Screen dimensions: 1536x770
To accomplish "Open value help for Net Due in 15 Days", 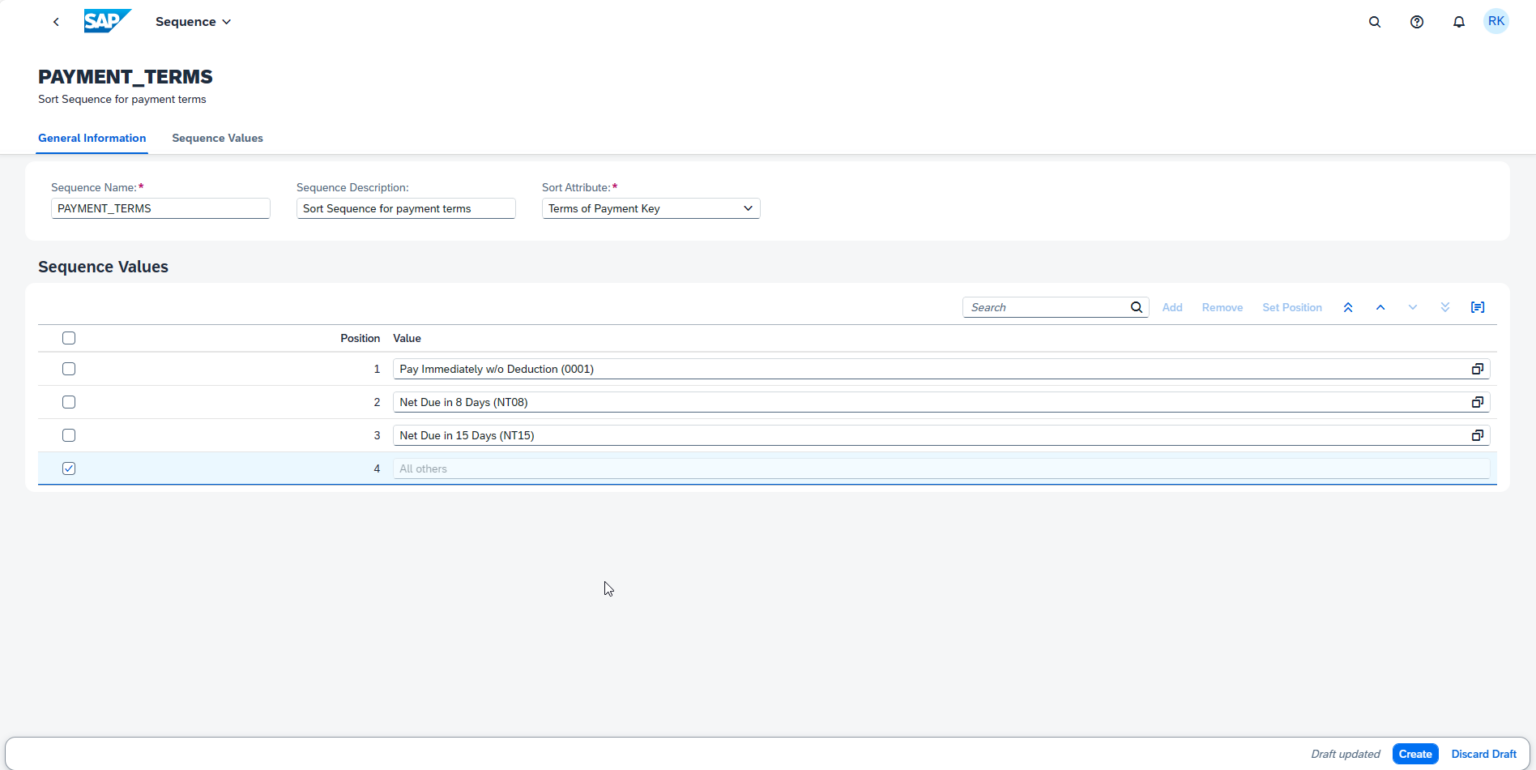I will (x=1477, y=435).
